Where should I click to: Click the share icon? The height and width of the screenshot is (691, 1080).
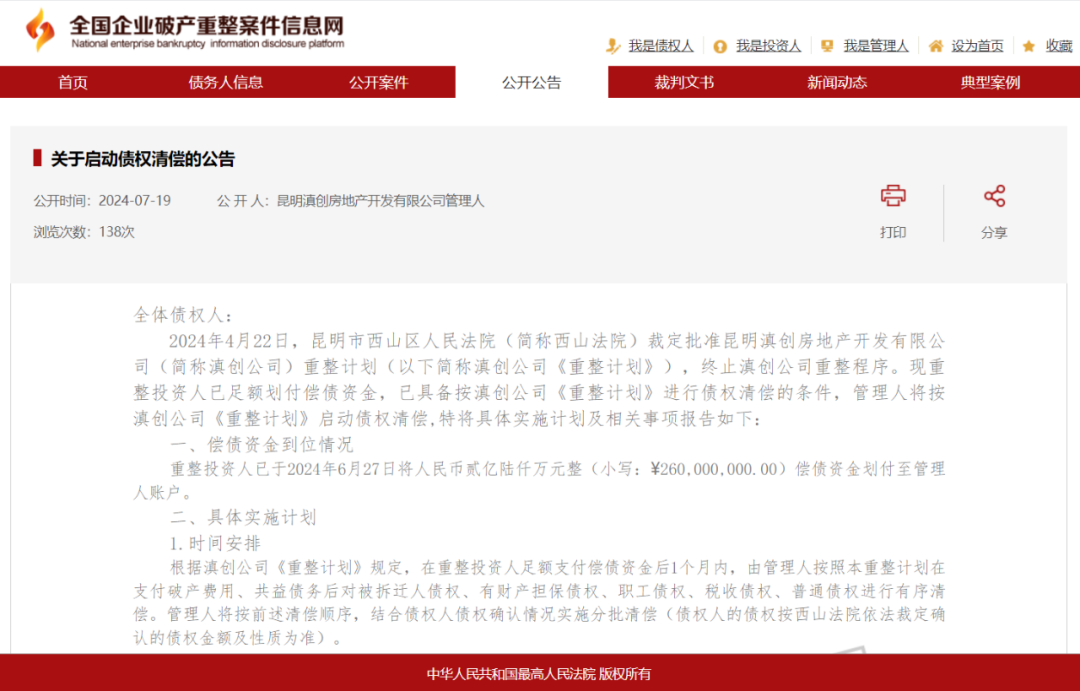[994, 196]
